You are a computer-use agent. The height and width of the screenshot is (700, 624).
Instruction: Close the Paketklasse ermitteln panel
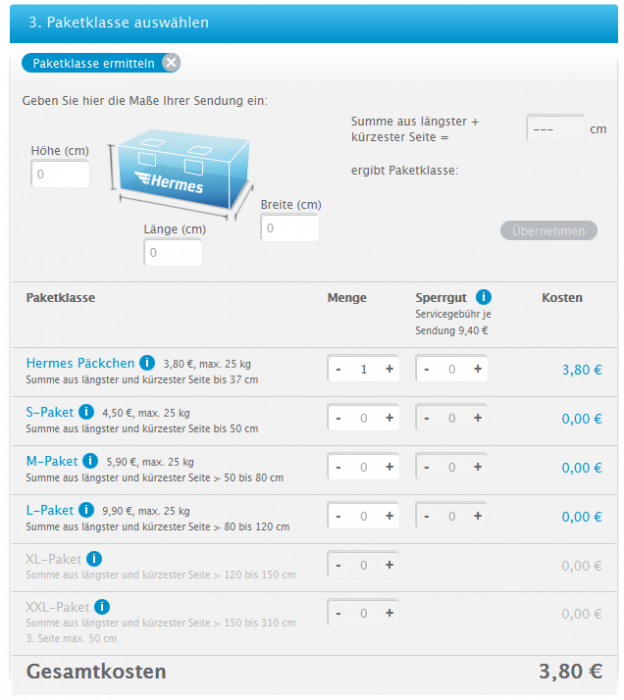coord(171,63)
